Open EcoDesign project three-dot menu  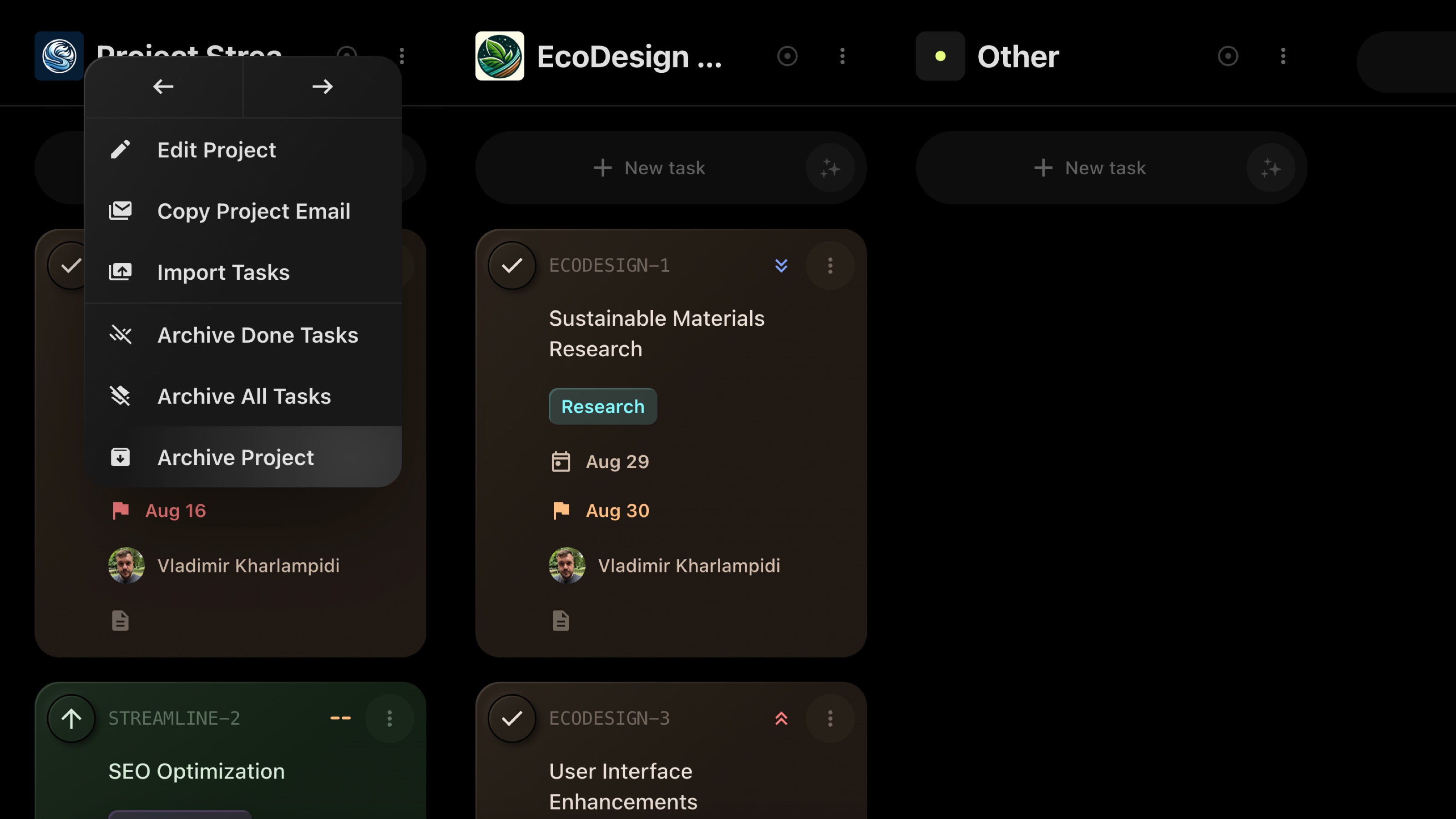pos(842,56)
